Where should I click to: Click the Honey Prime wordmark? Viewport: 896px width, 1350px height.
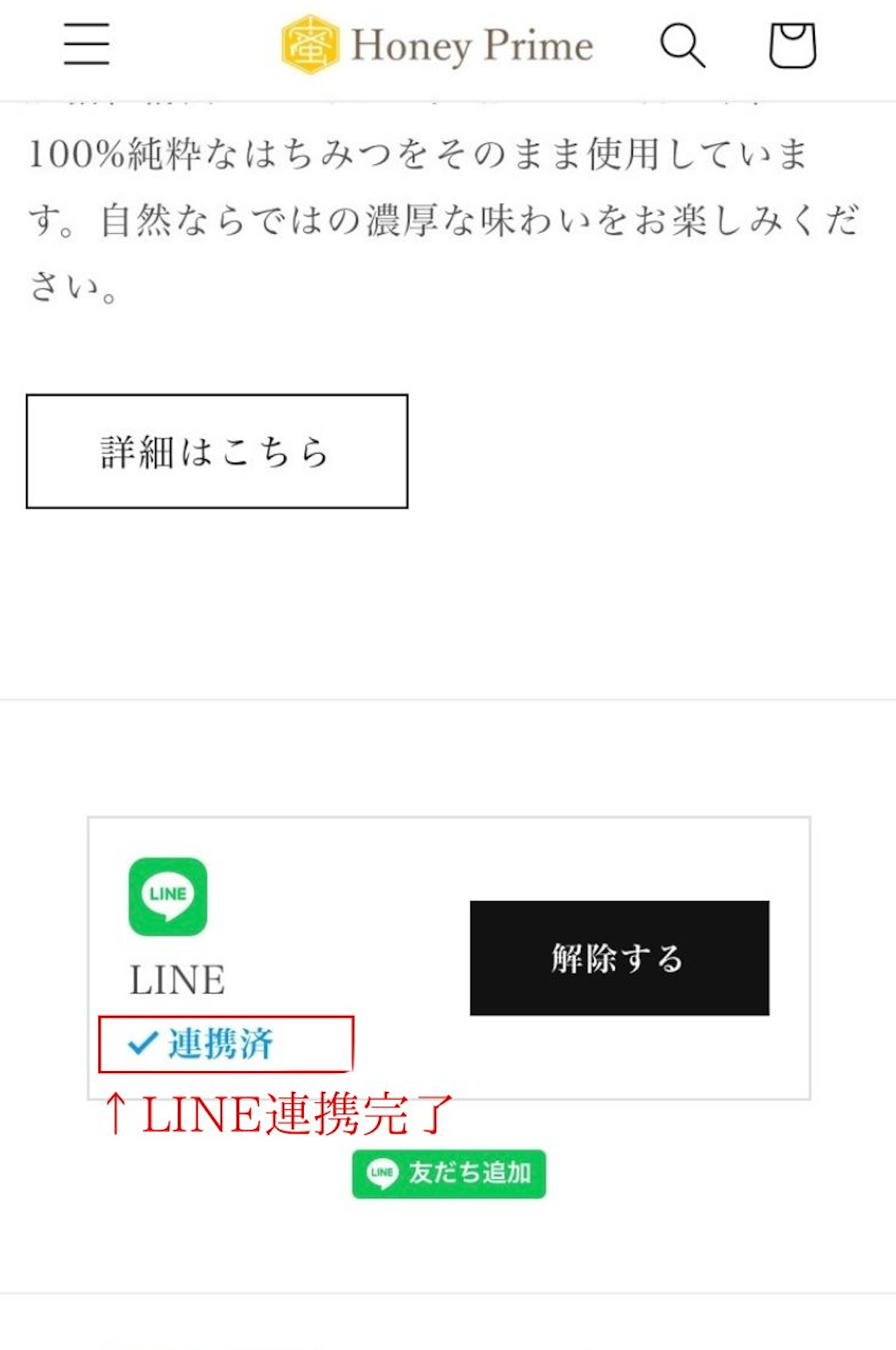tap(472, 46)
